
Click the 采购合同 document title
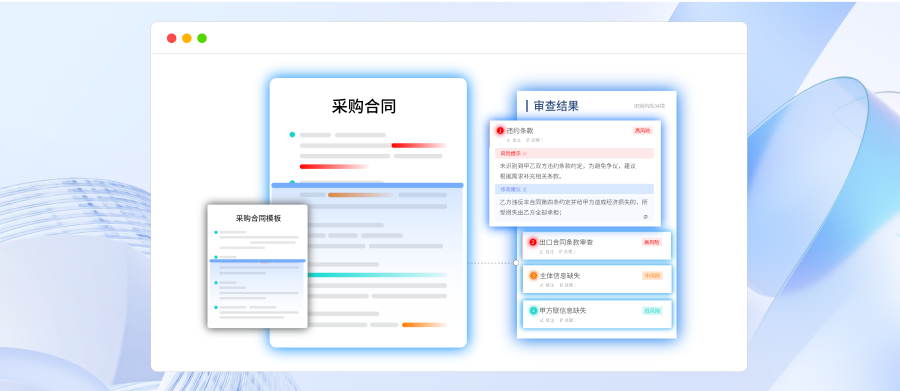364,106
